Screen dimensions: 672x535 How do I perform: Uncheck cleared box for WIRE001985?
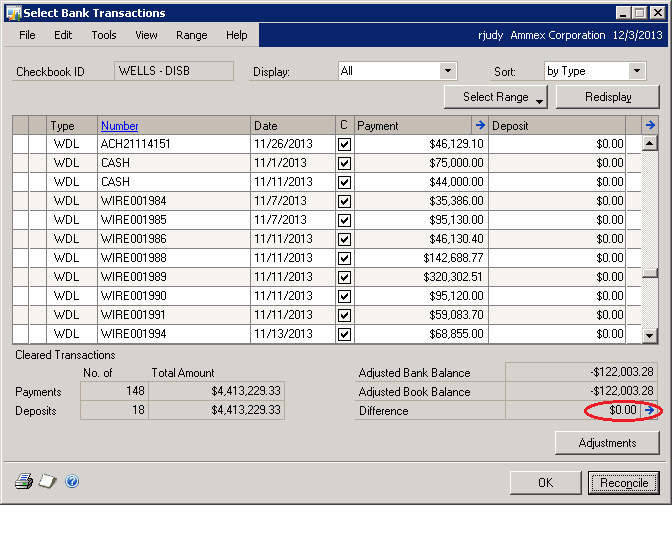(345, 220)
